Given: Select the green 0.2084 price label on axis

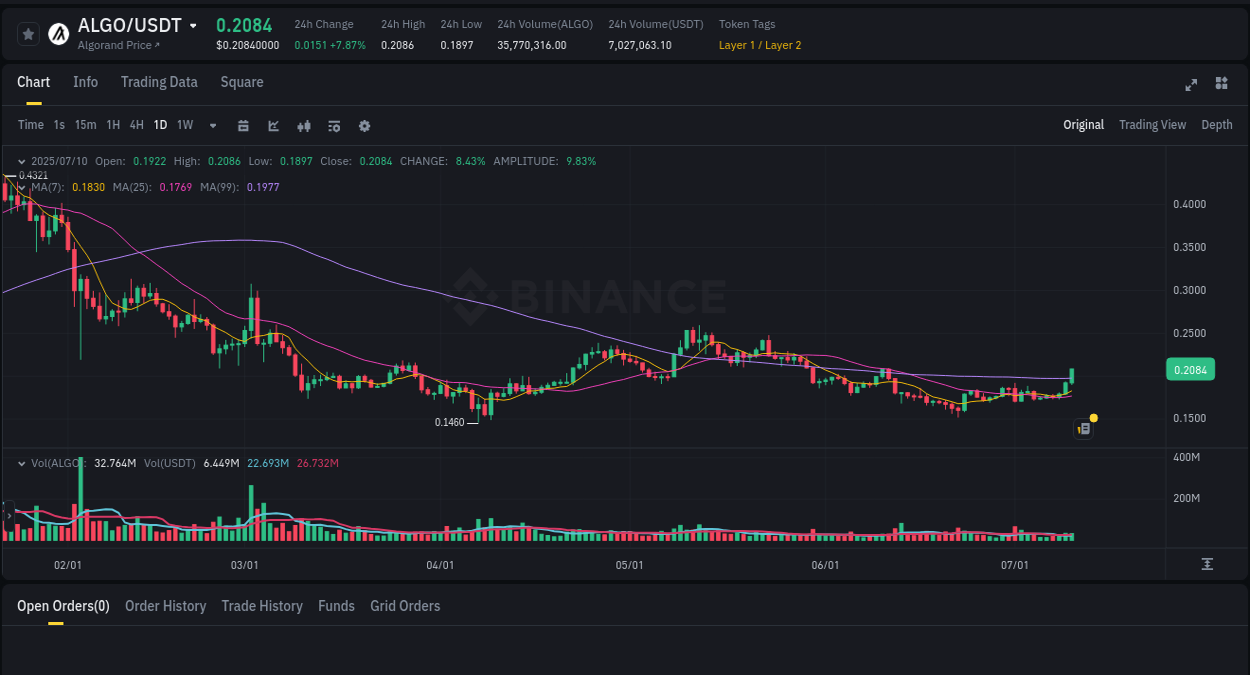Looking at the screenshot, I should click(1190, 369).
